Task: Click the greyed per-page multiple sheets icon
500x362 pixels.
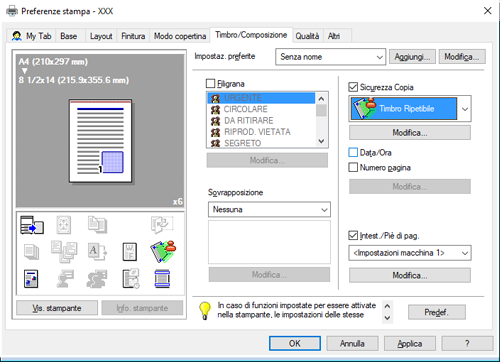Action: pyautogui.click(x=64, y=252)
